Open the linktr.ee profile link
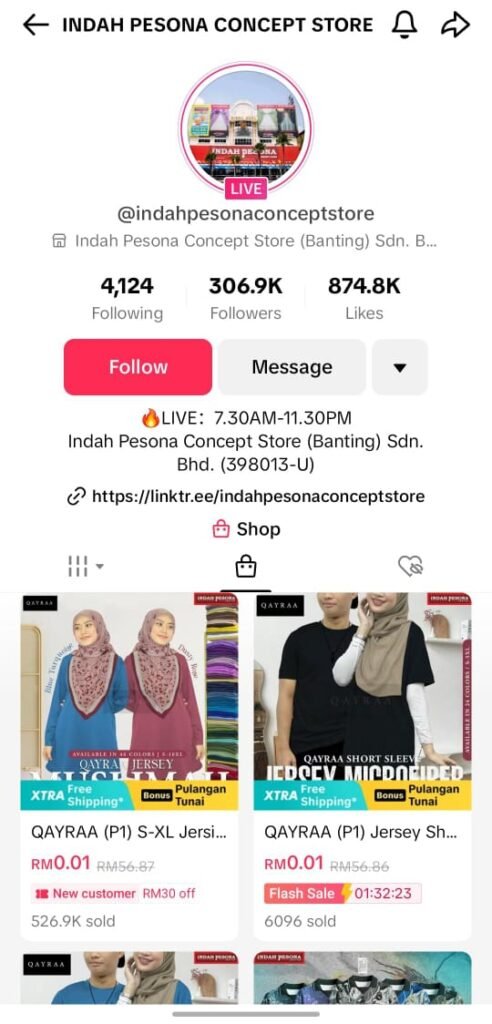Screen dimensions: 492x1024 coord(259,496)
